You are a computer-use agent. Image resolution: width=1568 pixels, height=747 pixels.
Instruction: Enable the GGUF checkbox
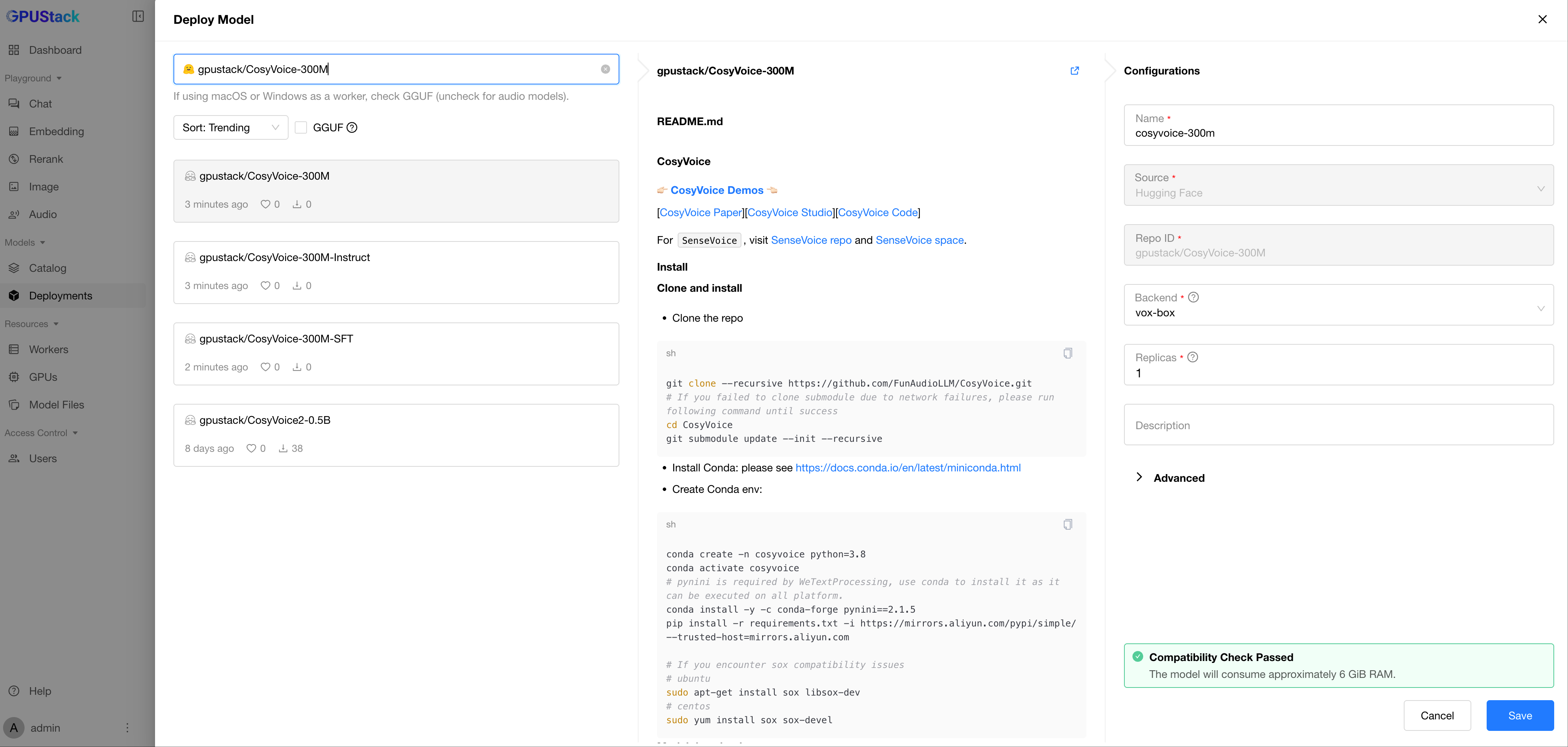pyautogui.click(x=301, y=128)
